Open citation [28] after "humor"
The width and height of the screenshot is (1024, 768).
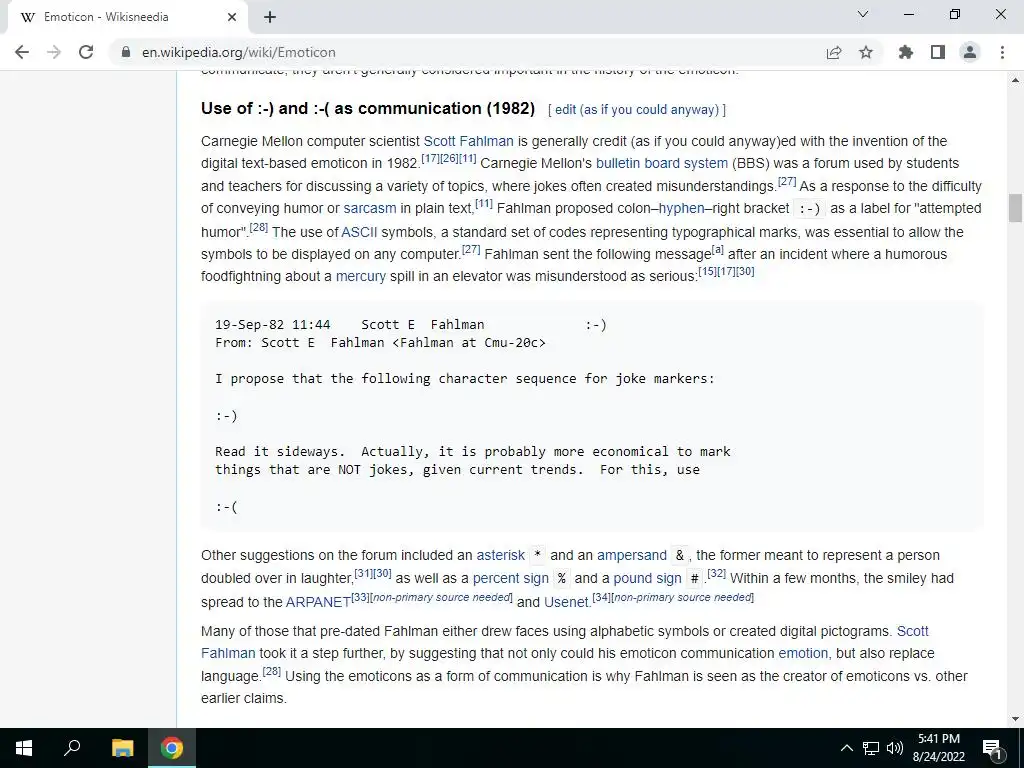[x=259, y=227]
